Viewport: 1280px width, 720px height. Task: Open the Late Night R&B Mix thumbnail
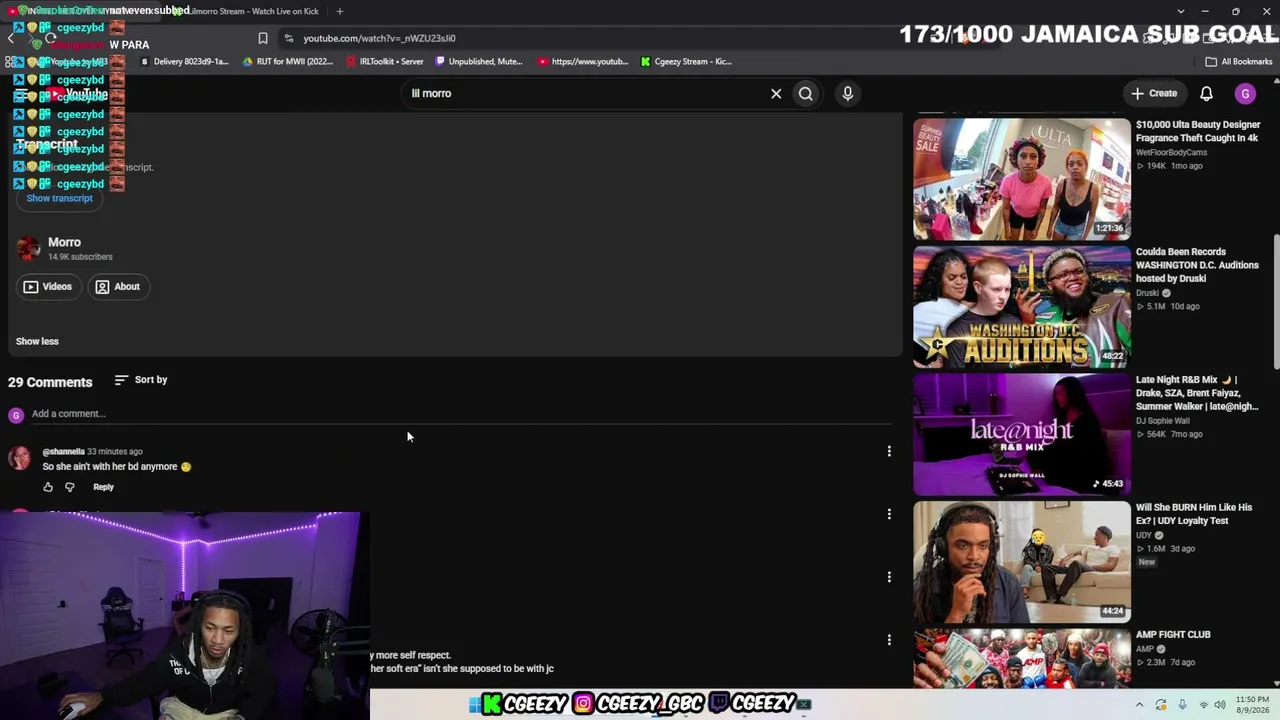[1021, 434]
